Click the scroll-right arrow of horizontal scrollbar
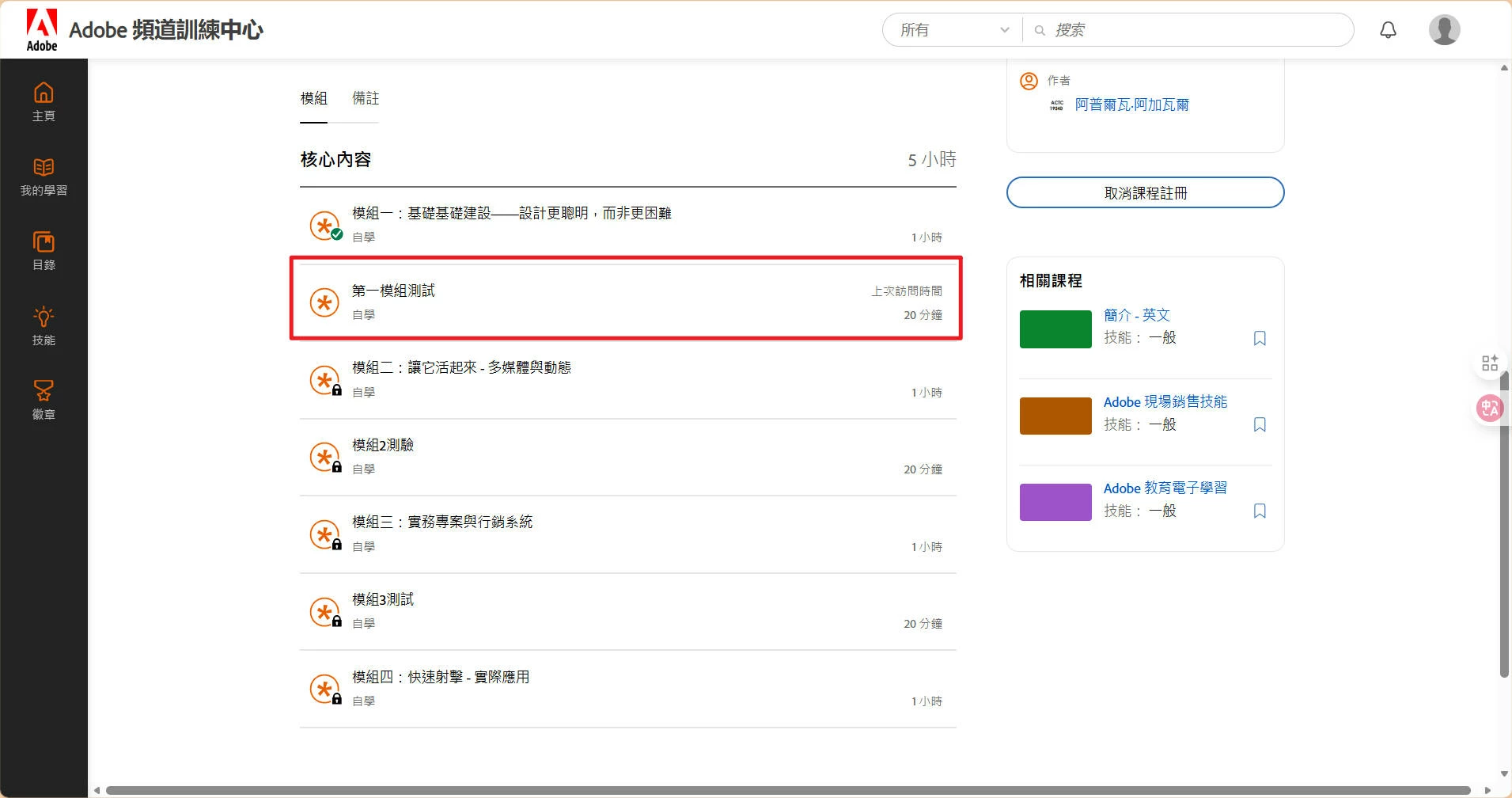This screenshot has height=798, width=1512. coord(1487,790)
